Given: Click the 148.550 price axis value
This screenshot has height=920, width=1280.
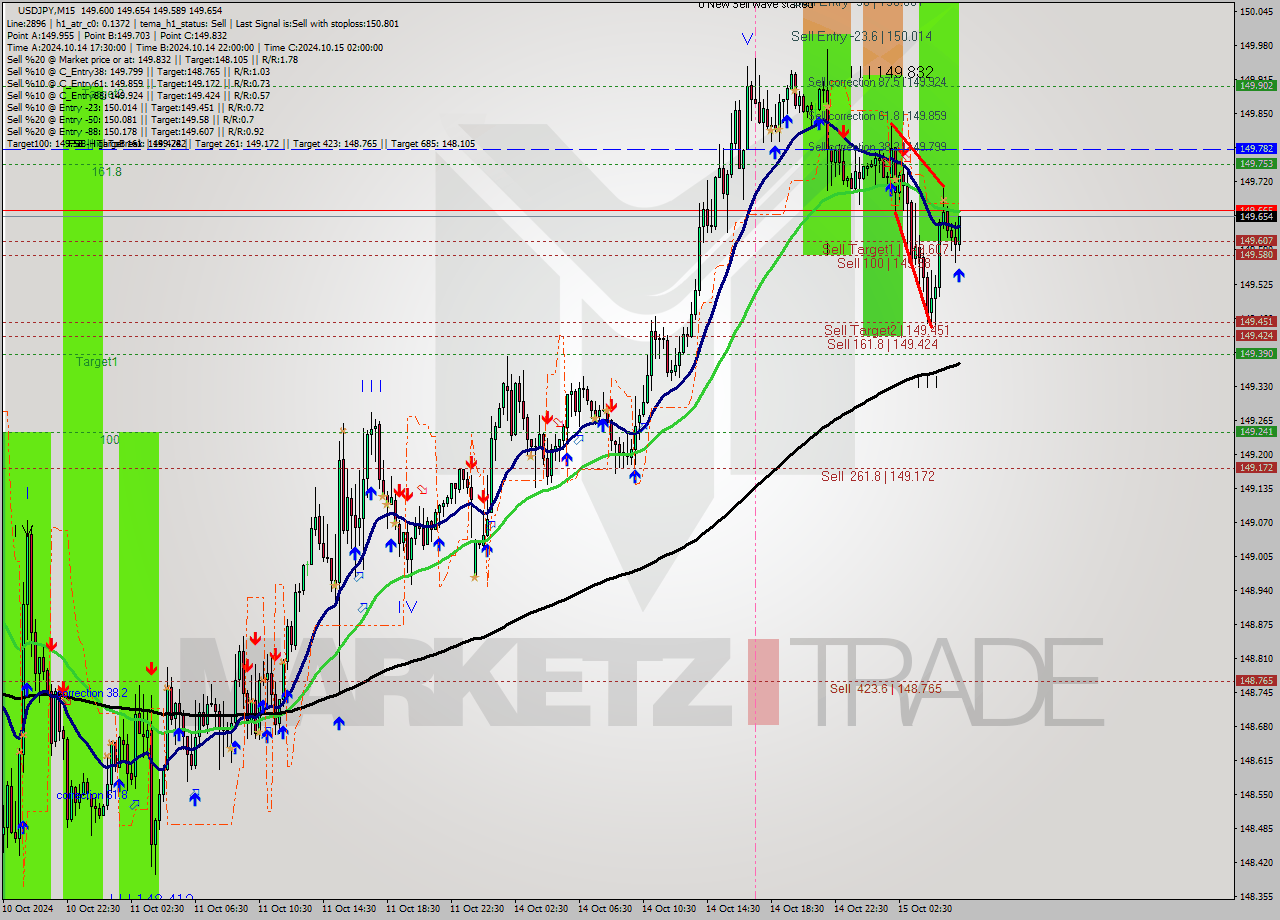Looking at the screenshot, I should pos(1256,794).
